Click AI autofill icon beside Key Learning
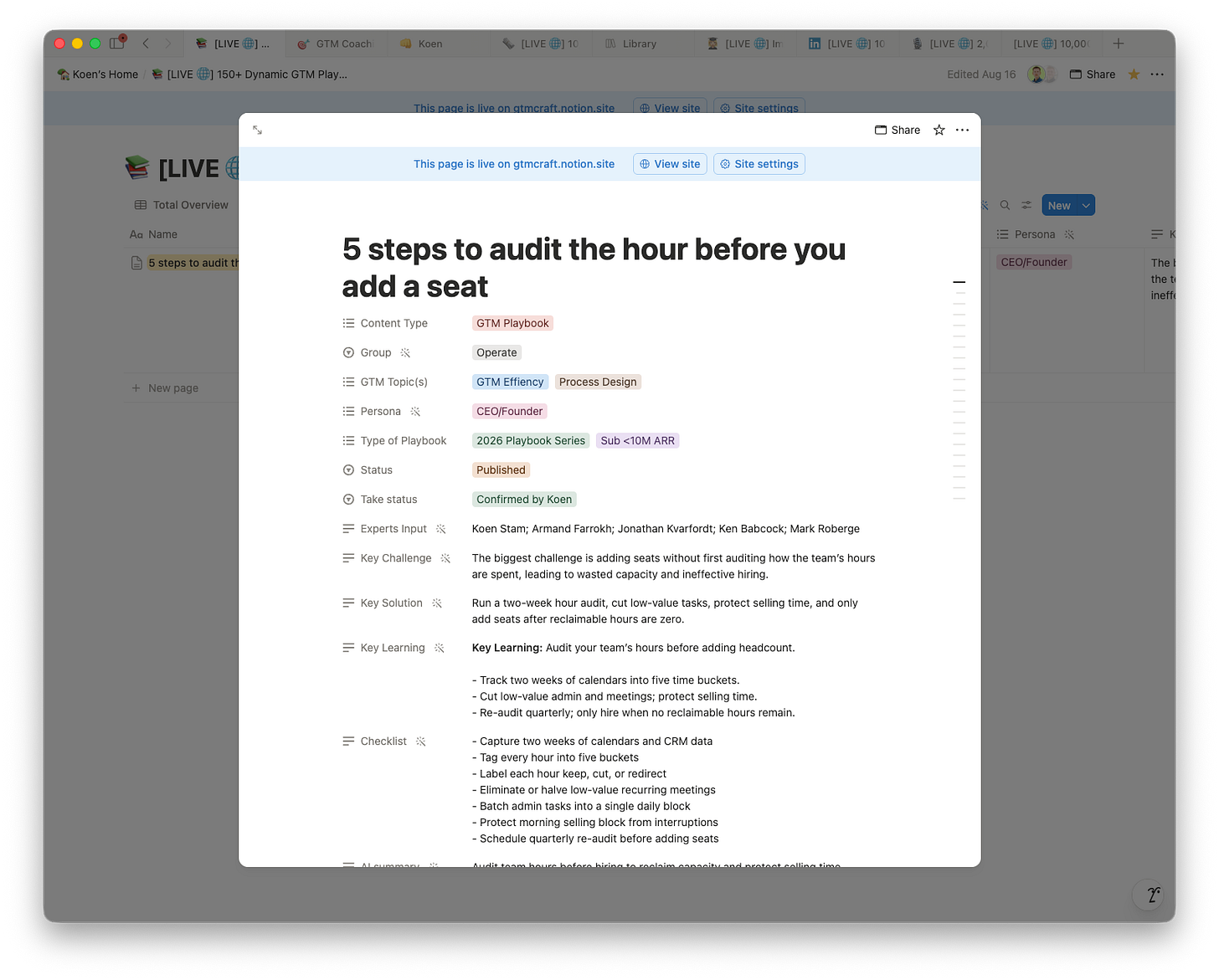 click(439, 648)
